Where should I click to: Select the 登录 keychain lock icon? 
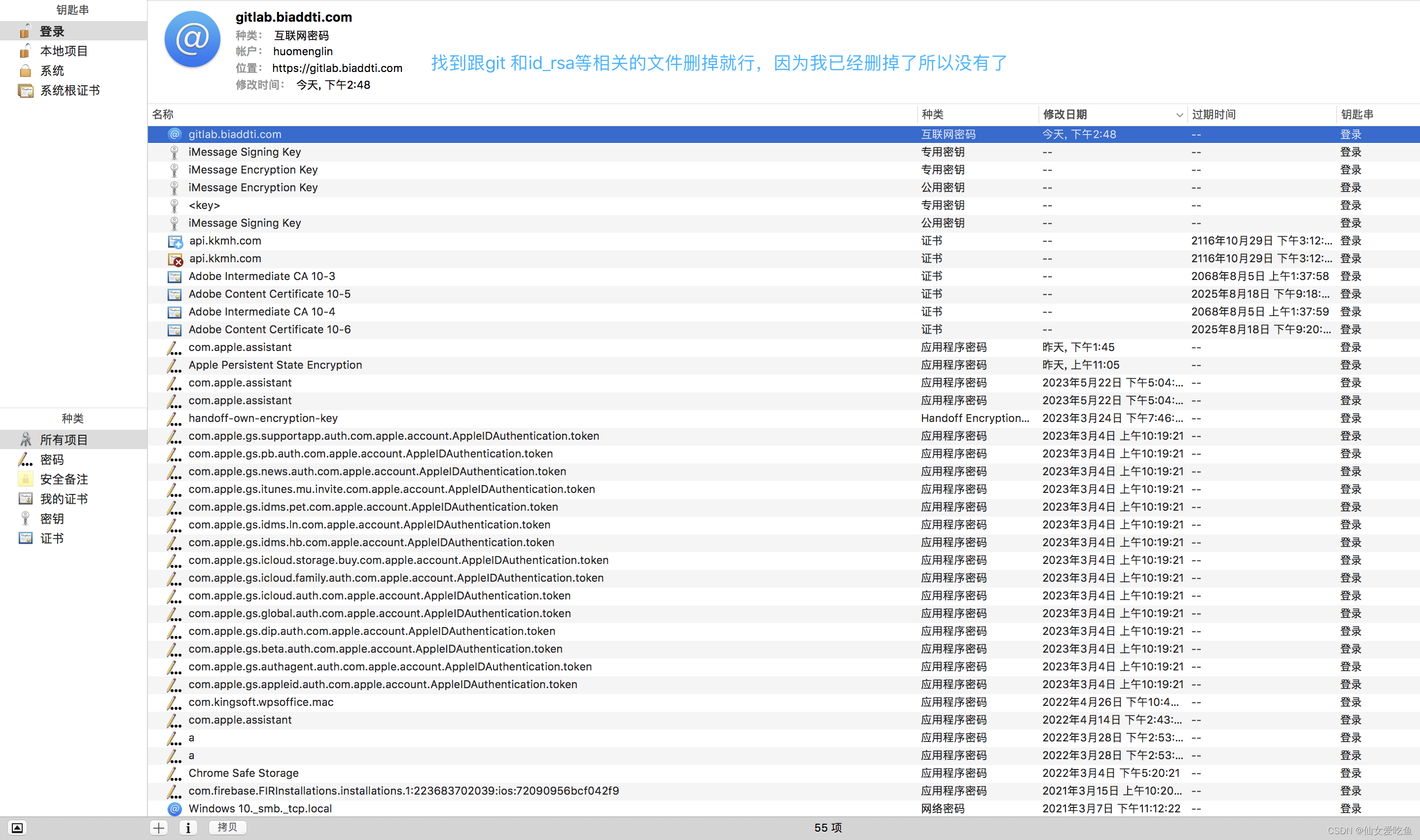click(x=25, y=31)
